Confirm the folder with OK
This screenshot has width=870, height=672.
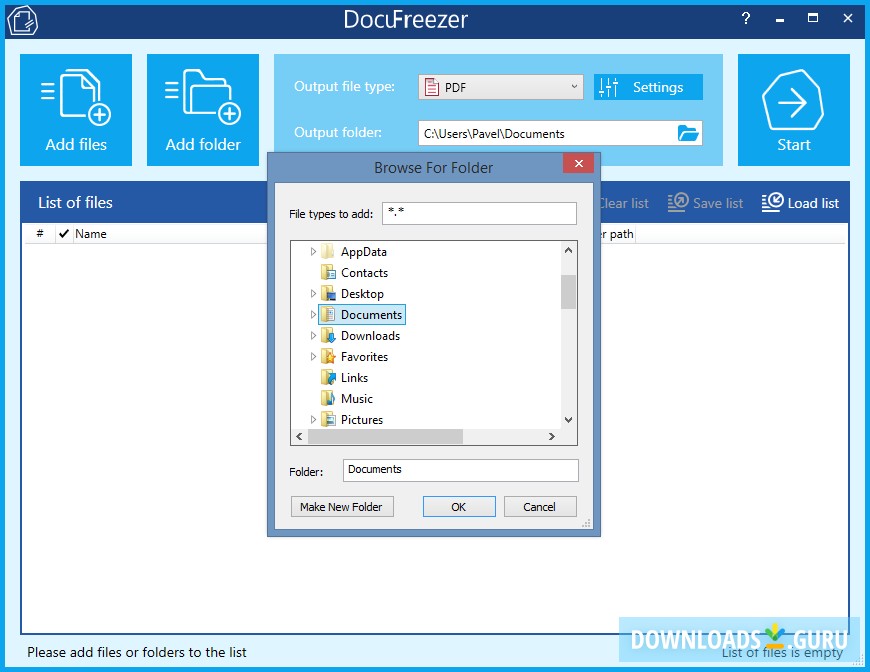pos(459,507)
